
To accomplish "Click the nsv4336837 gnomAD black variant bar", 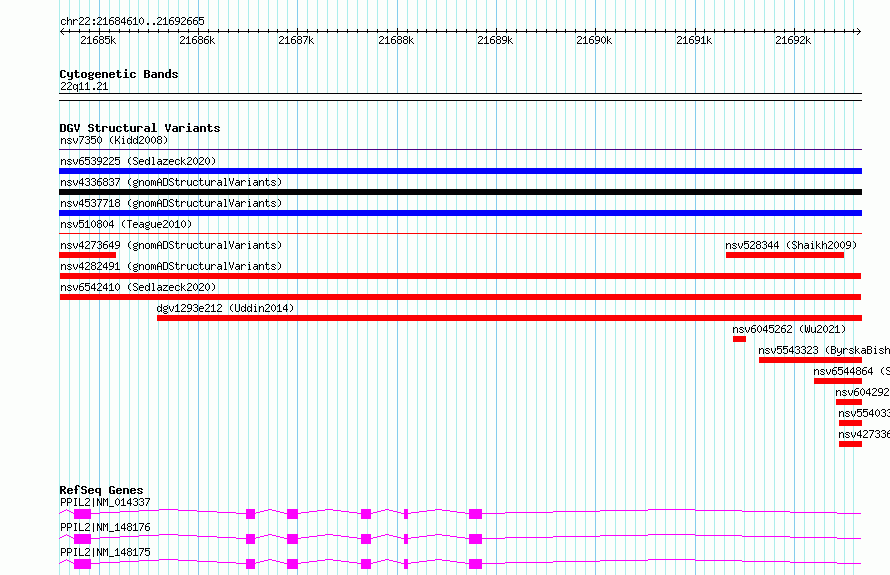I will 460,192.
